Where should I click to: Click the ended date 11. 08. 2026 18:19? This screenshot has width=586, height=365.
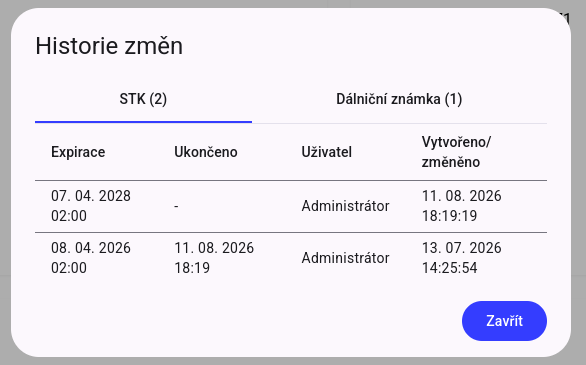(x=214, y=258)
